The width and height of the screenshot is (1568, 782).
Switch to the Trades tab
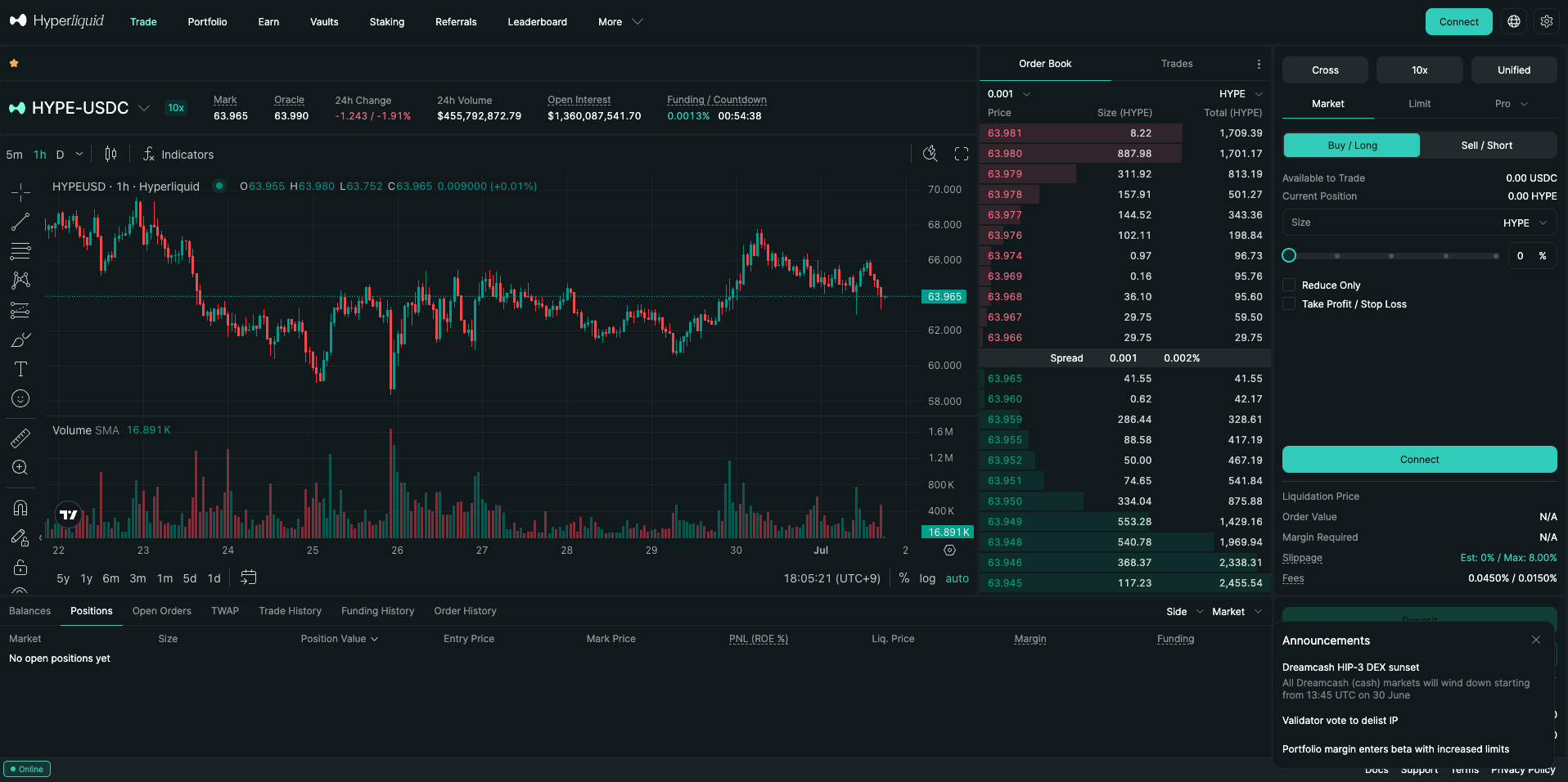tap(1177, 64)
